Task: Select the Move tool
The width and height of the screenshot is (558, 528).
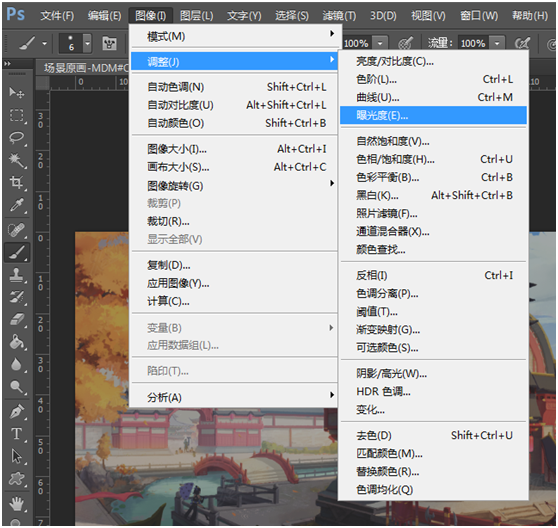Action: 16,93
